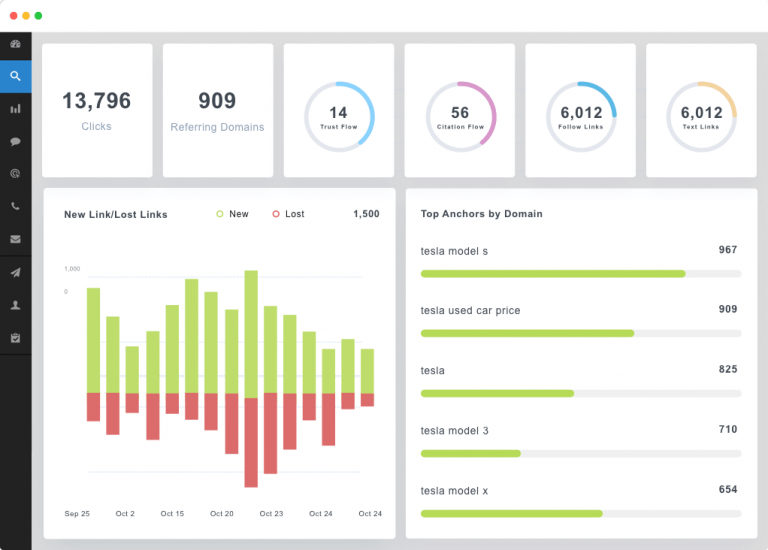This screenshot has height=550, width=768.
Task: Click the green zoom window button
Action: point(38,16)
